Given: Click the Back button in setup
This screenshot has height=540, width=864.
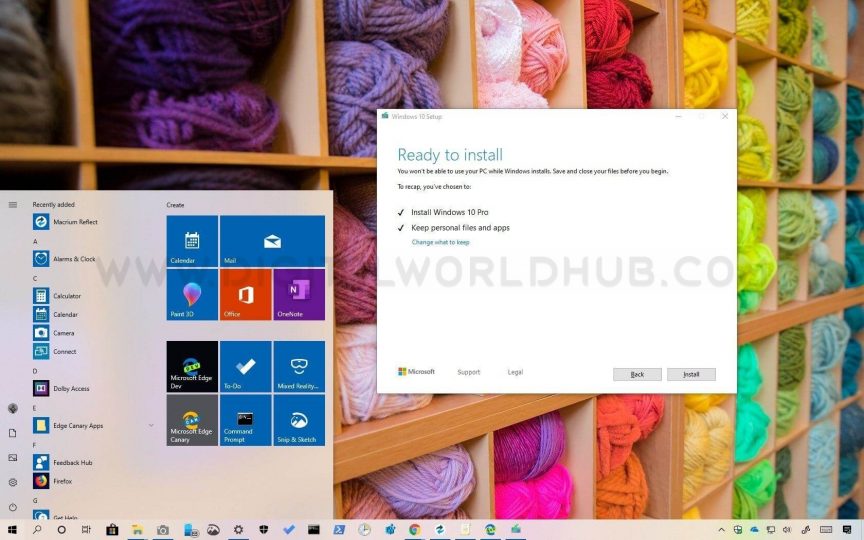Looking at the screenshot, I should point(637,374).
